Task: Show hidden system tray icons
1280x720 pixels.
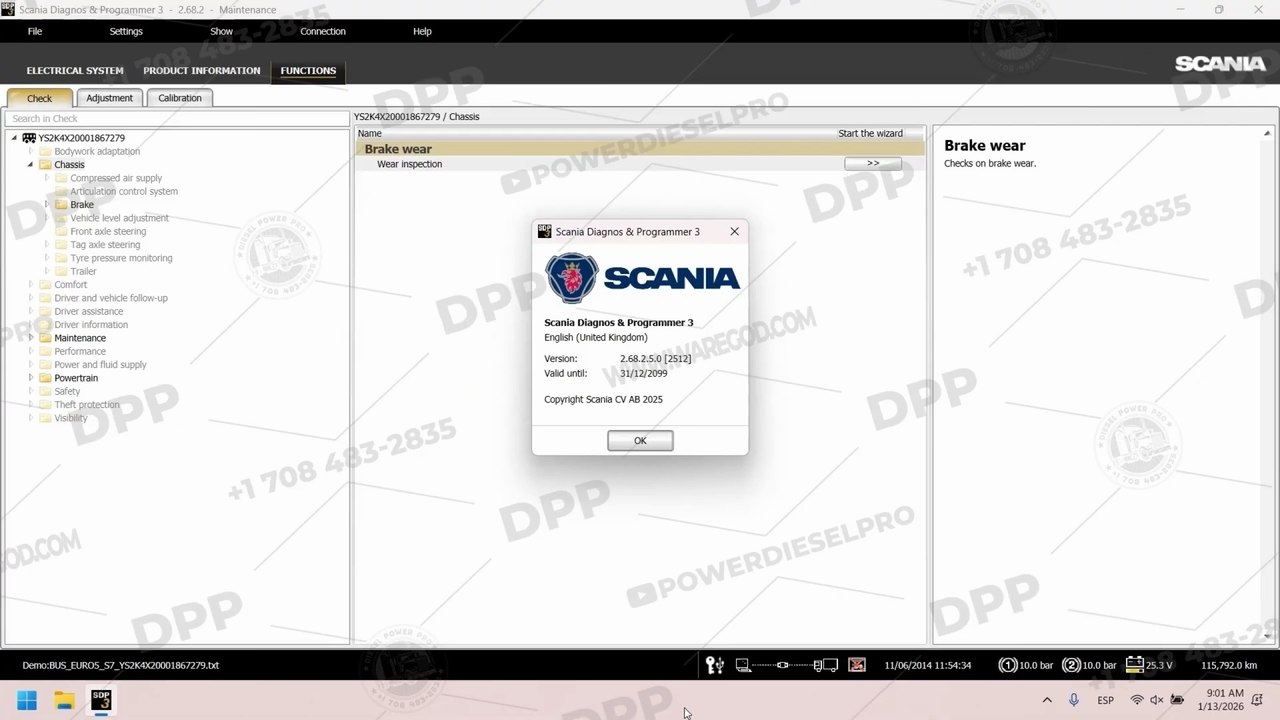Action: pyautogui.click(x=1047, y=700)
